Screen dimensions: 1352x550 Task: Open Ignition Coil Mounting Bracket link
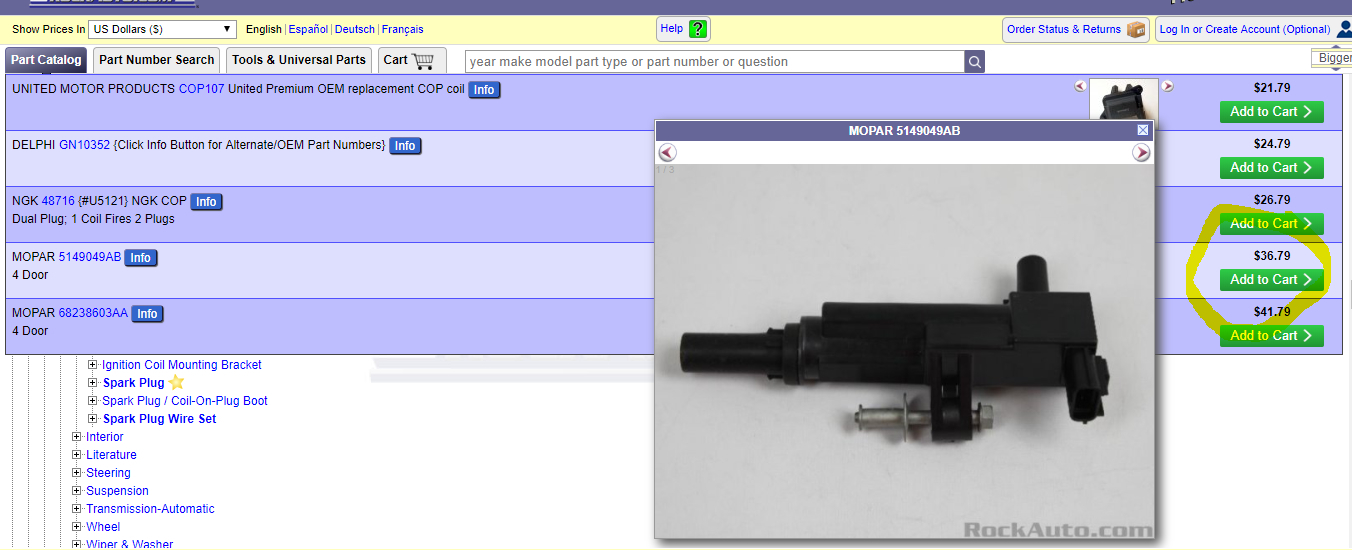[x=182, y=365]
